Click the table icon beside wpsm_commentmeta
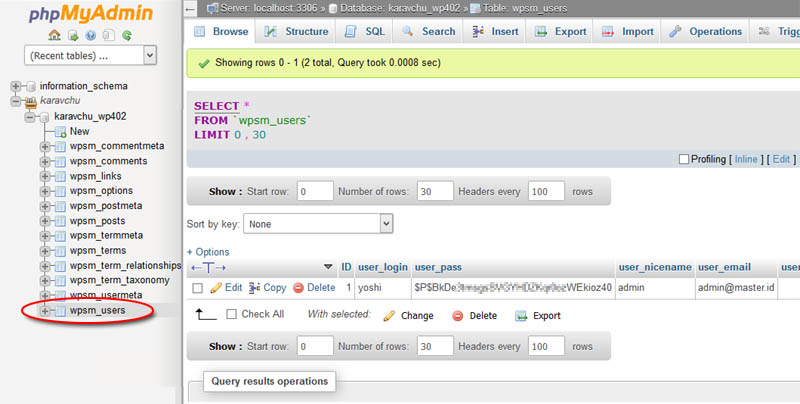Viewport: 800px width, 404px height. tap(60, 146)
